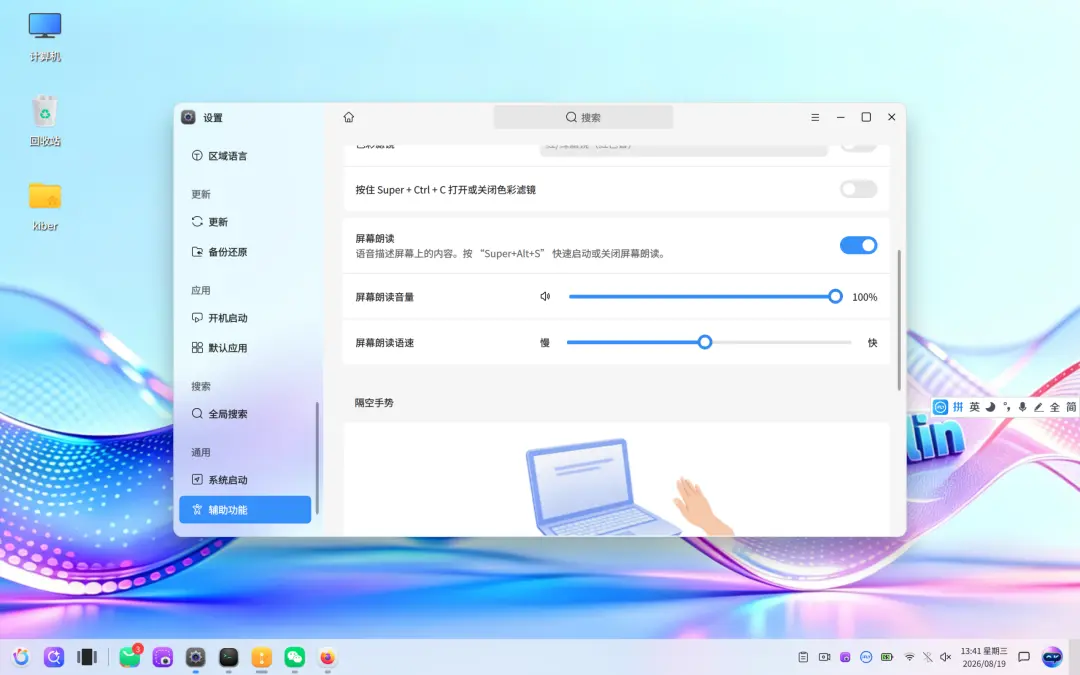Screen dimensions: 1080x675
Task: Click the pen handwriting icon on input bar
Action: 1039,407
